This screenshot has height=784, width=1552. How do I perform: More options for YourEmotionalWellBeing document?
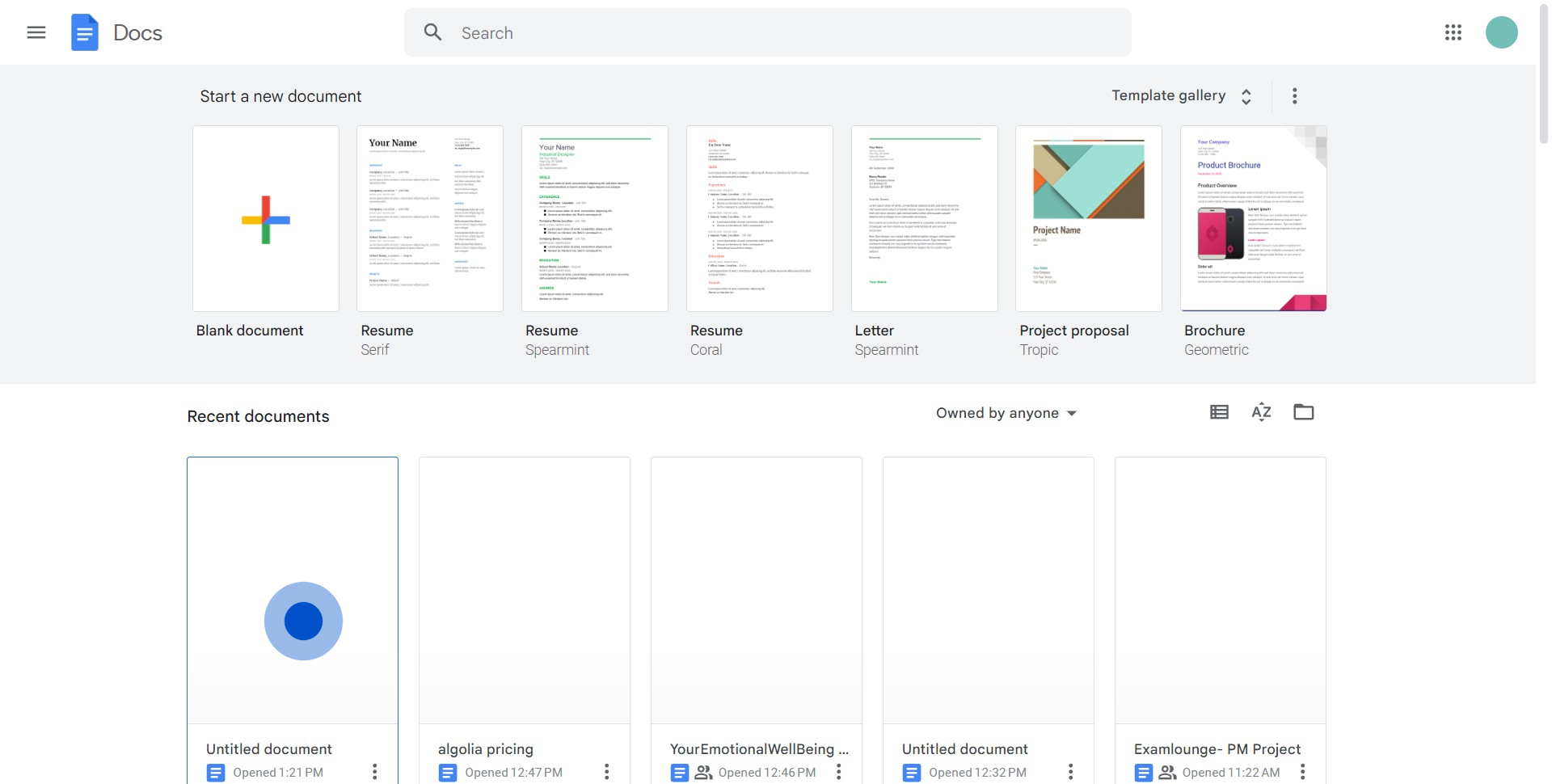[839, 772]
